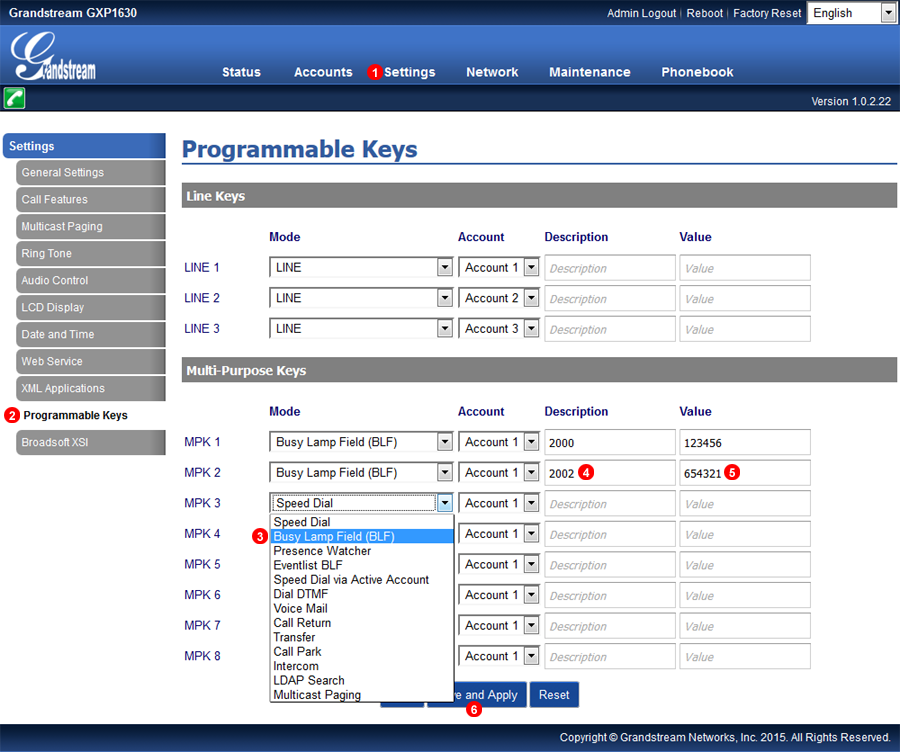900x752 pixels.
Task: Click the green phone handset icon
Action: 14,98
